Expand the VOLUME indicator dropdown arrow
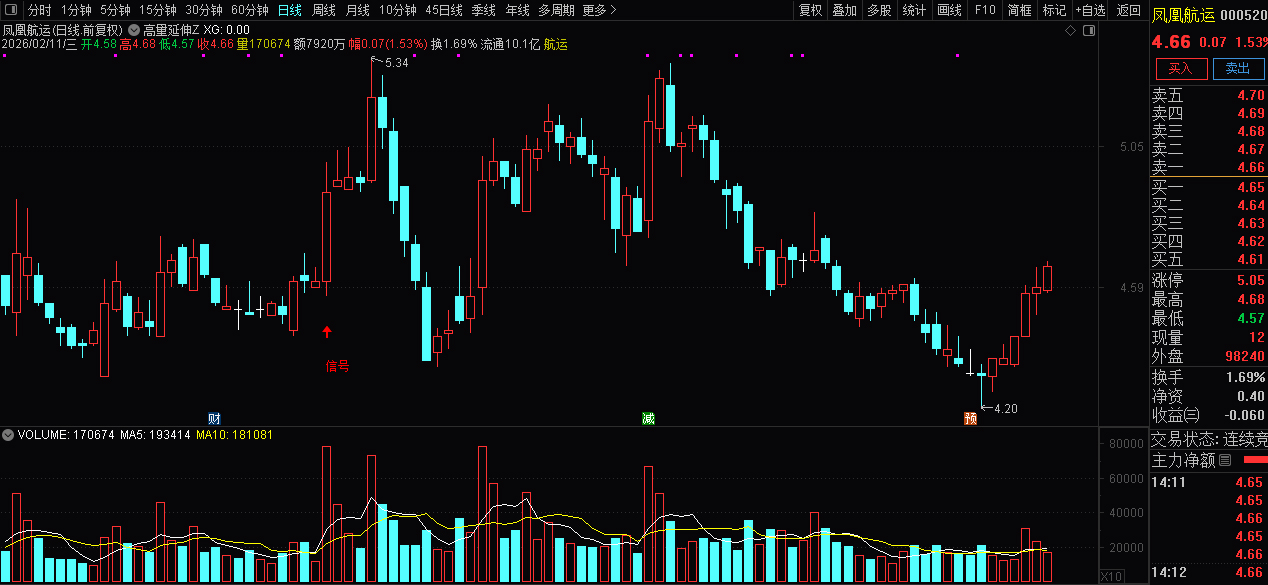 pos(8,435)
